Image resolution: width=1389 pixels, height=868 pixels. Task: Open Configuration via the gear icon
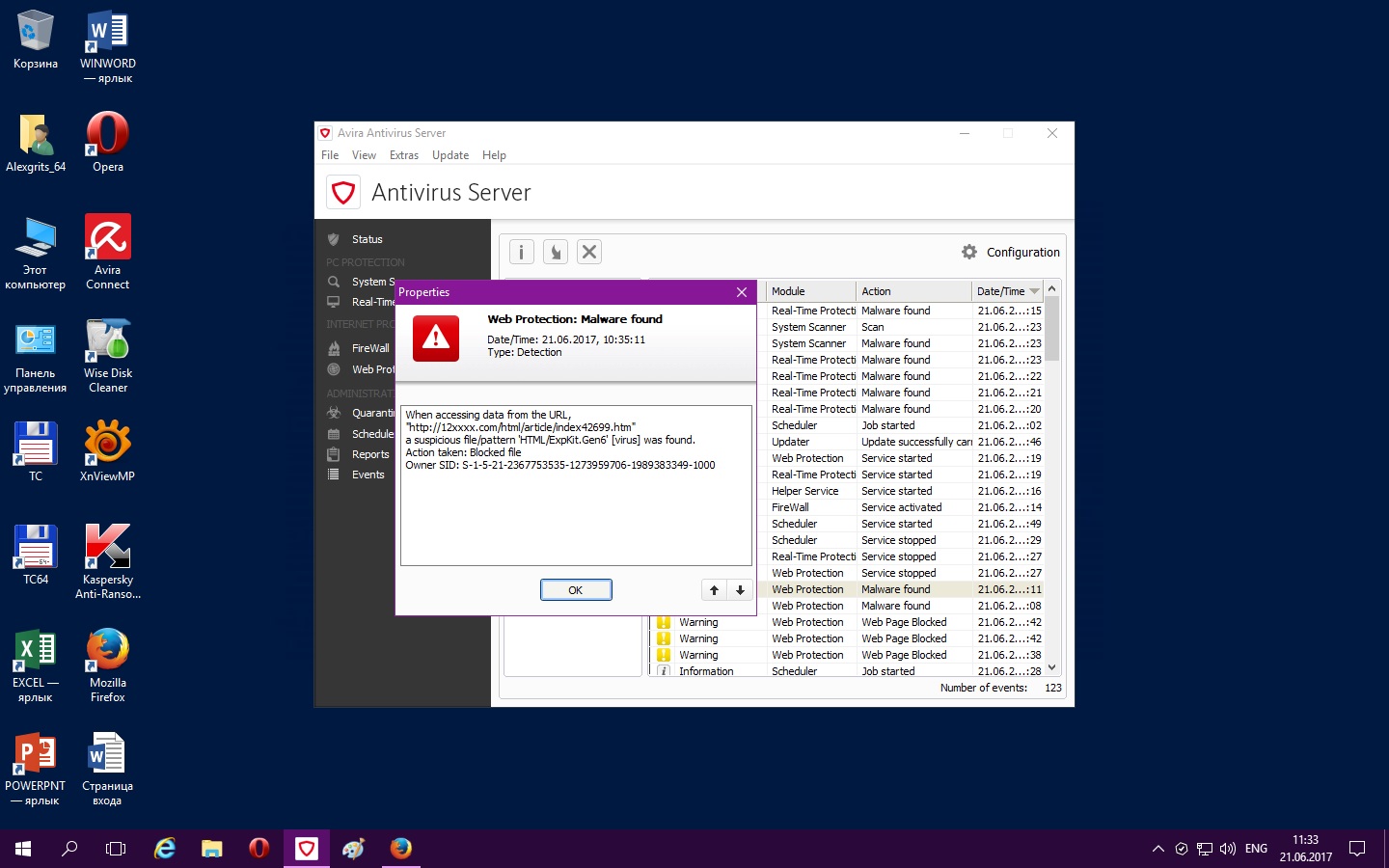[969, 252]
